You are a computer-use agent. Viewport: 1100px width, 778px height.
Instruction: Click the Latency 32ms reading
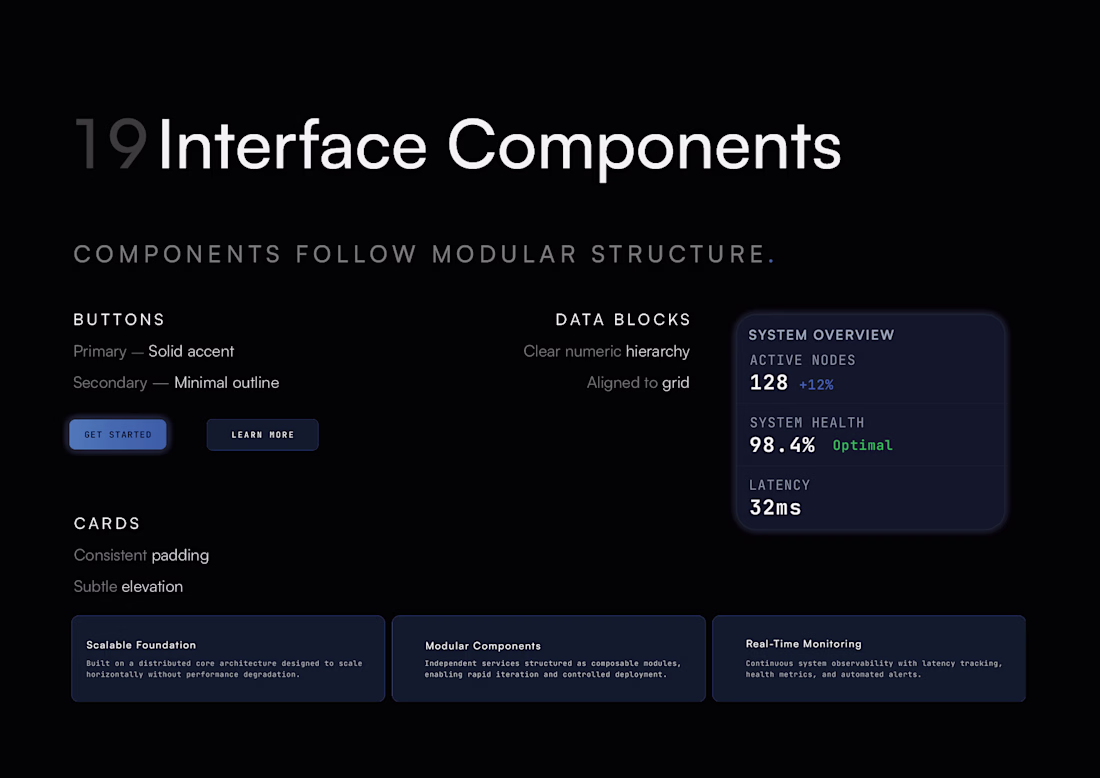coord(775,507)
